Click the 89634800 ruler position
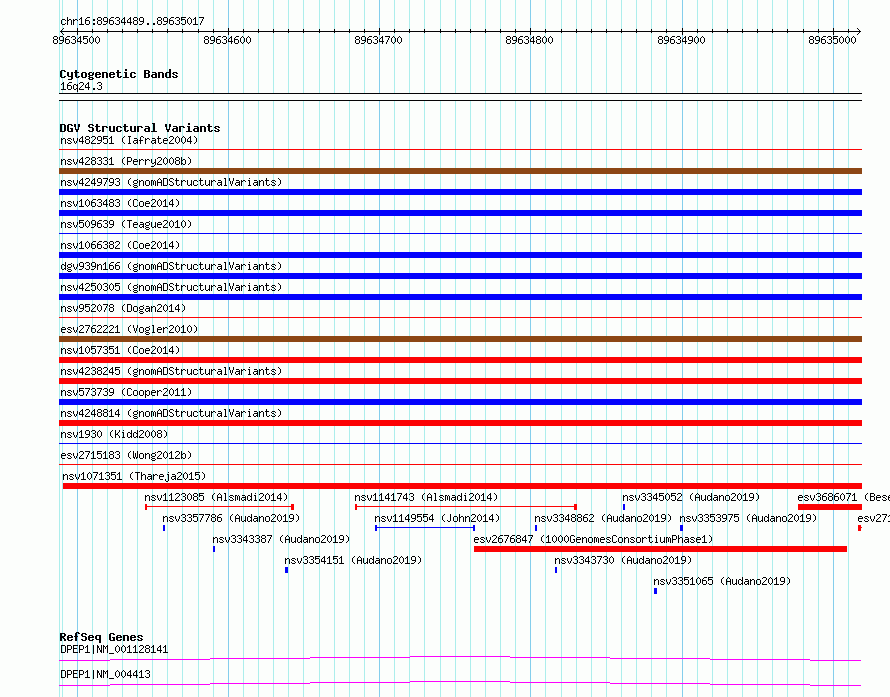The image size is (890, 697). tap(529, 40)
